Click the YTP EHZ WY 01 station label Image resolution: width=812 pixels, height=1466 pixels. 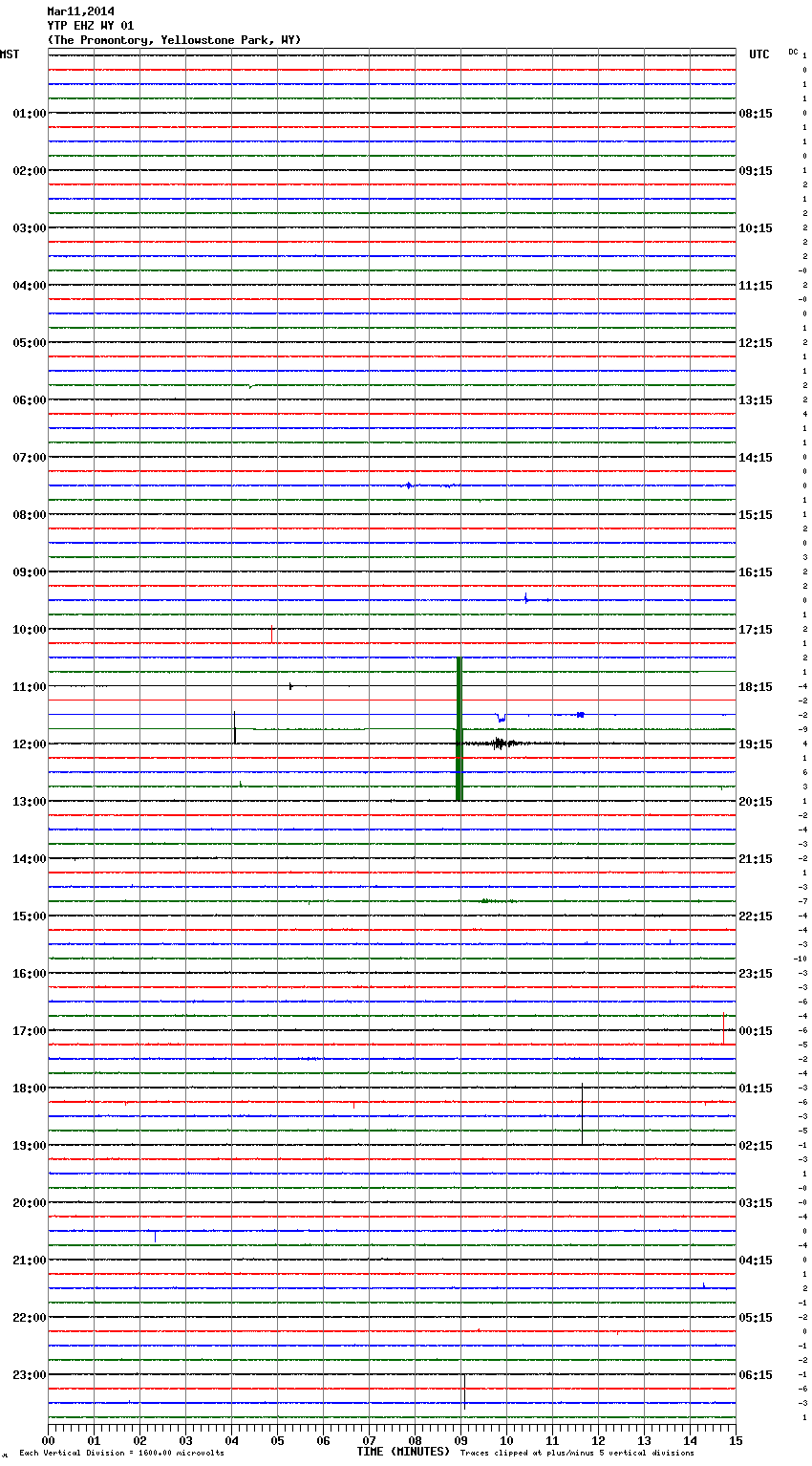pyautogui.click(x=90, y=26)
